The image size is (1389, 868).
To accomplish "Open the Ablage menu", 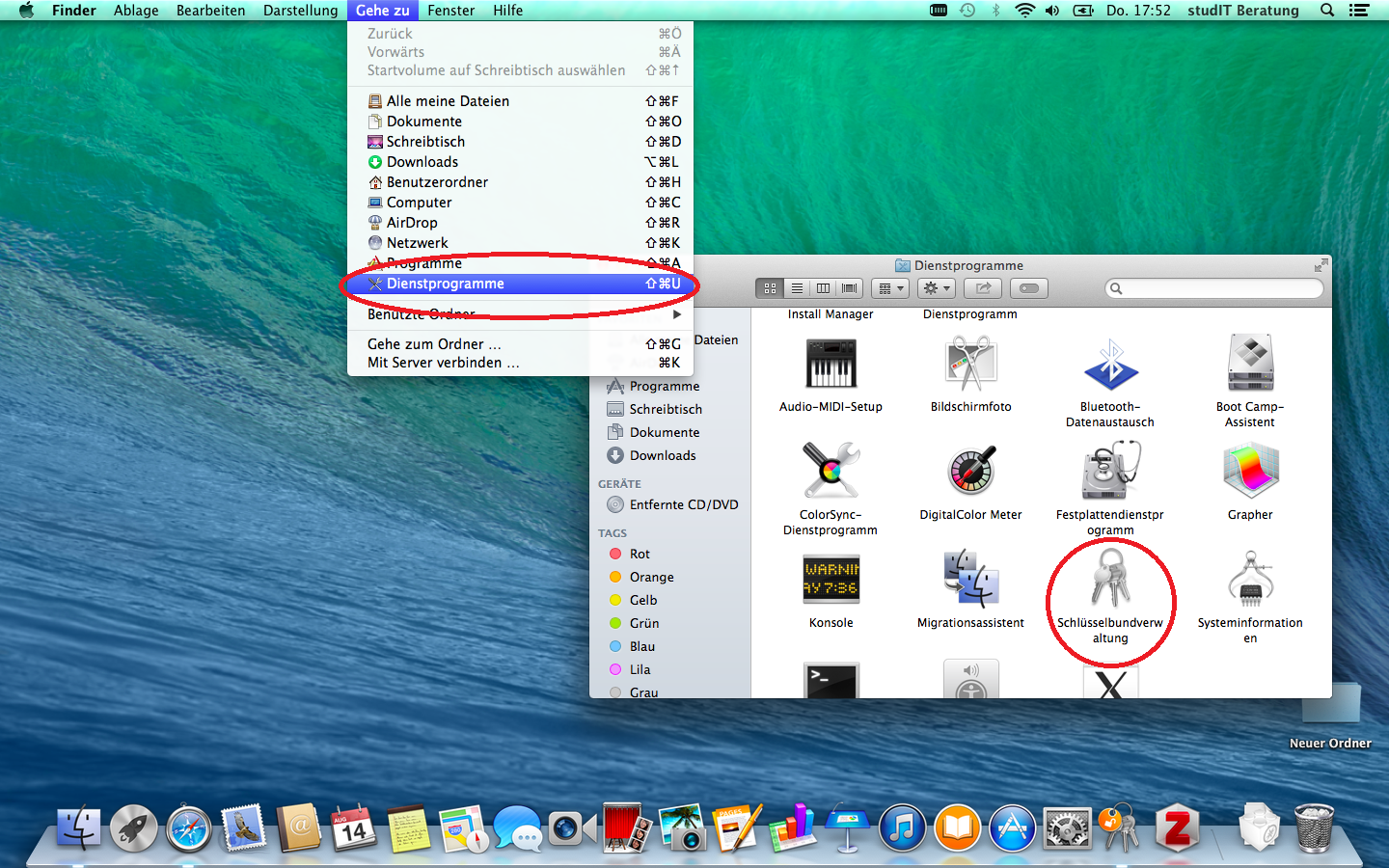I will point(136,11).
